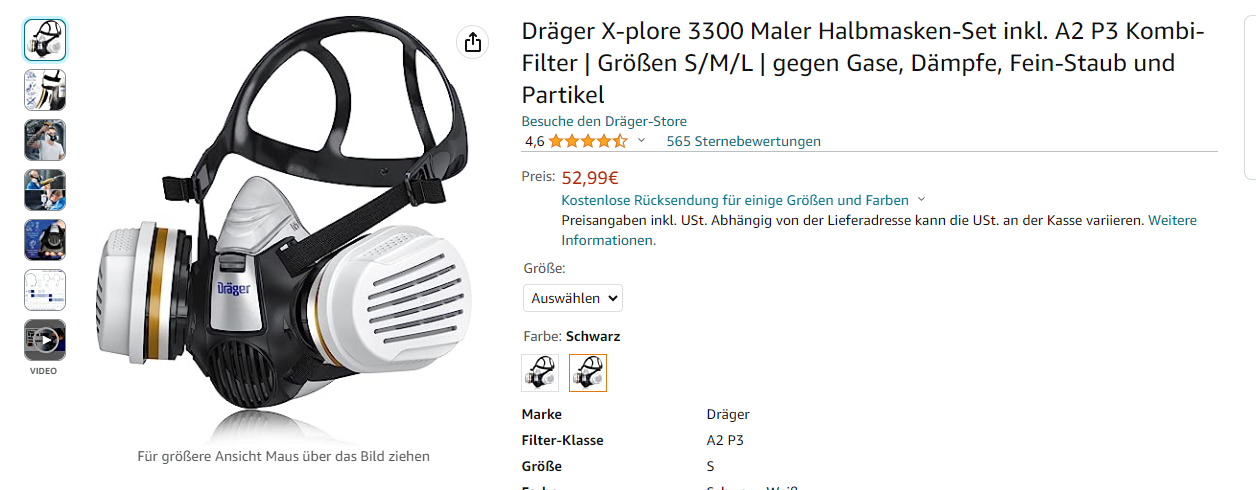Show fourth thumbnail with worker spraying

pyautogui.click(x=45, y=190)
